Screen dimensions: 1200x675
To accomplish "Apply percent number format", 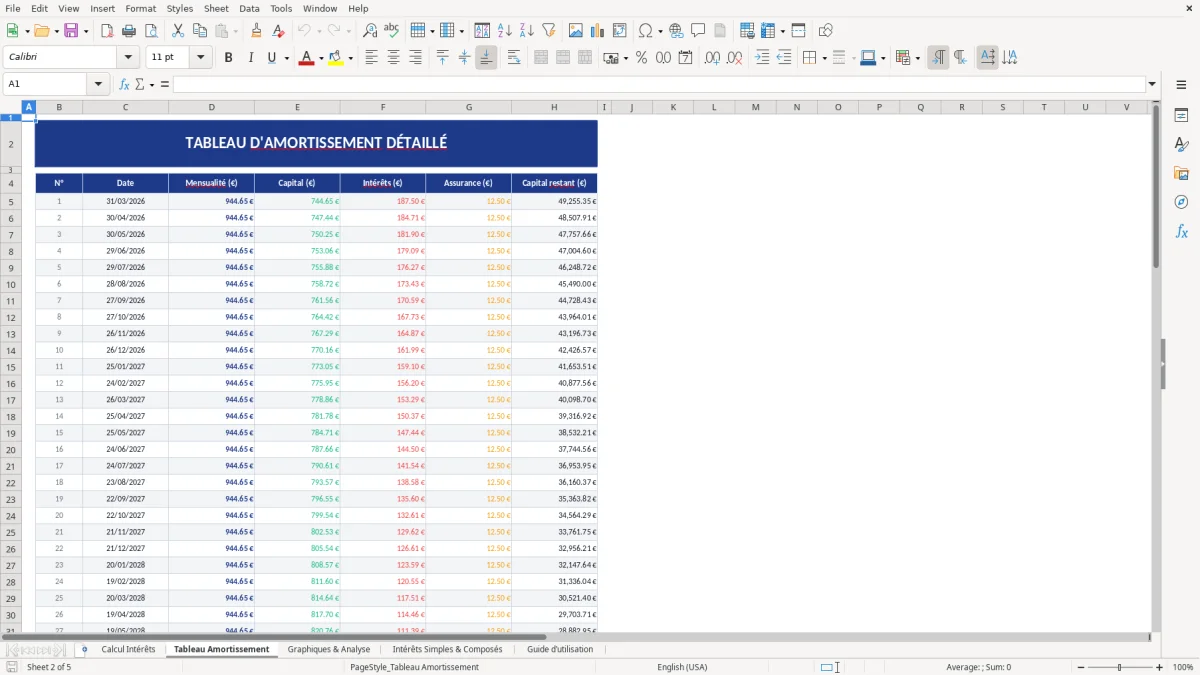I will click(x=641, y=57).
